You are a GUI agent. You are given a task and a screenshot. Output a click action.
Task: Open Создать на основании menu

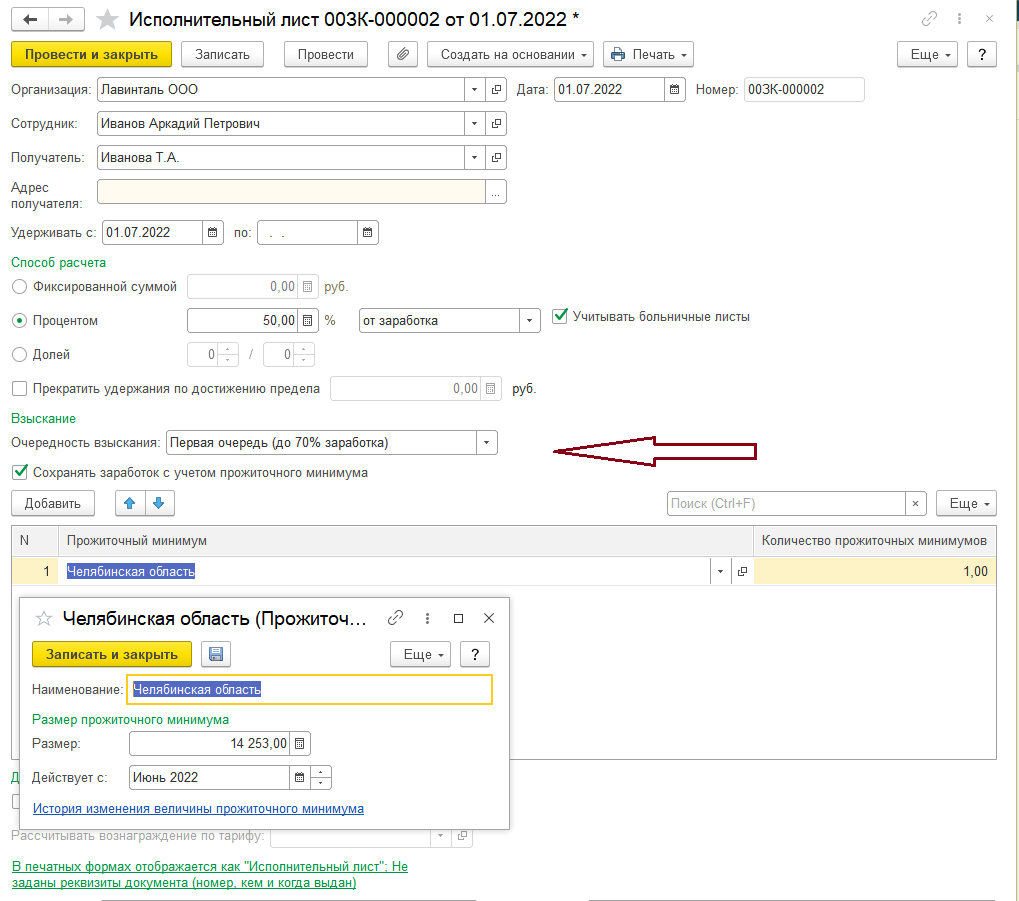[510, 54]
